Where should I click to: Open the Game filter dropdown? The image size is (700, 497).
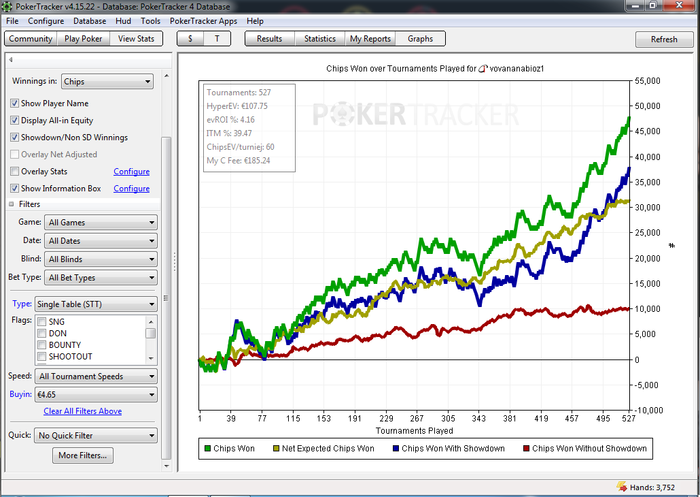[x=101, y=222]
